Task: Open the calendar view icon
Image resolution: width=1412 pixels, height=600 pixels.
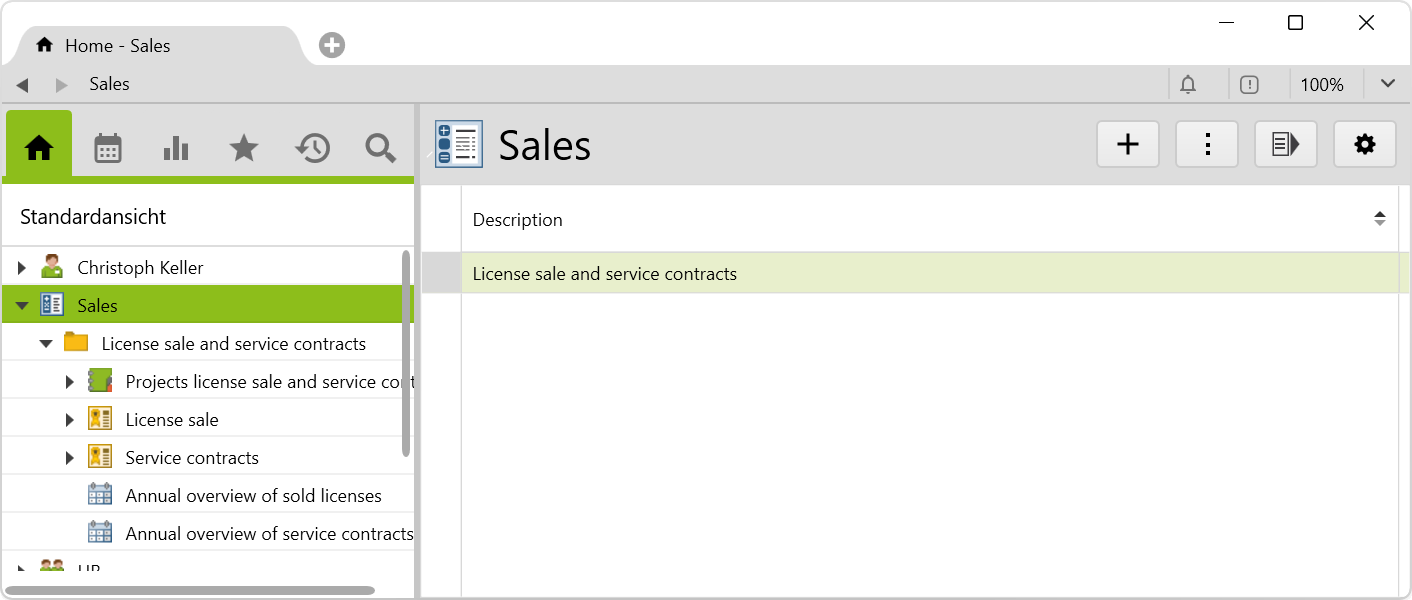Action: (108, 148)
